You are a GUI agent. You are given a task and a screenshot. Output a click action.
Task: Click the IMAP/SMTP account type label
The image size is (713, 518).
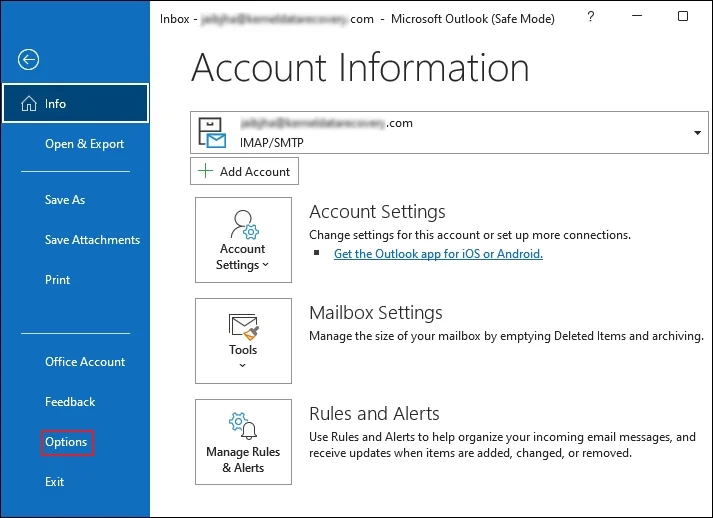coord(272,143)
